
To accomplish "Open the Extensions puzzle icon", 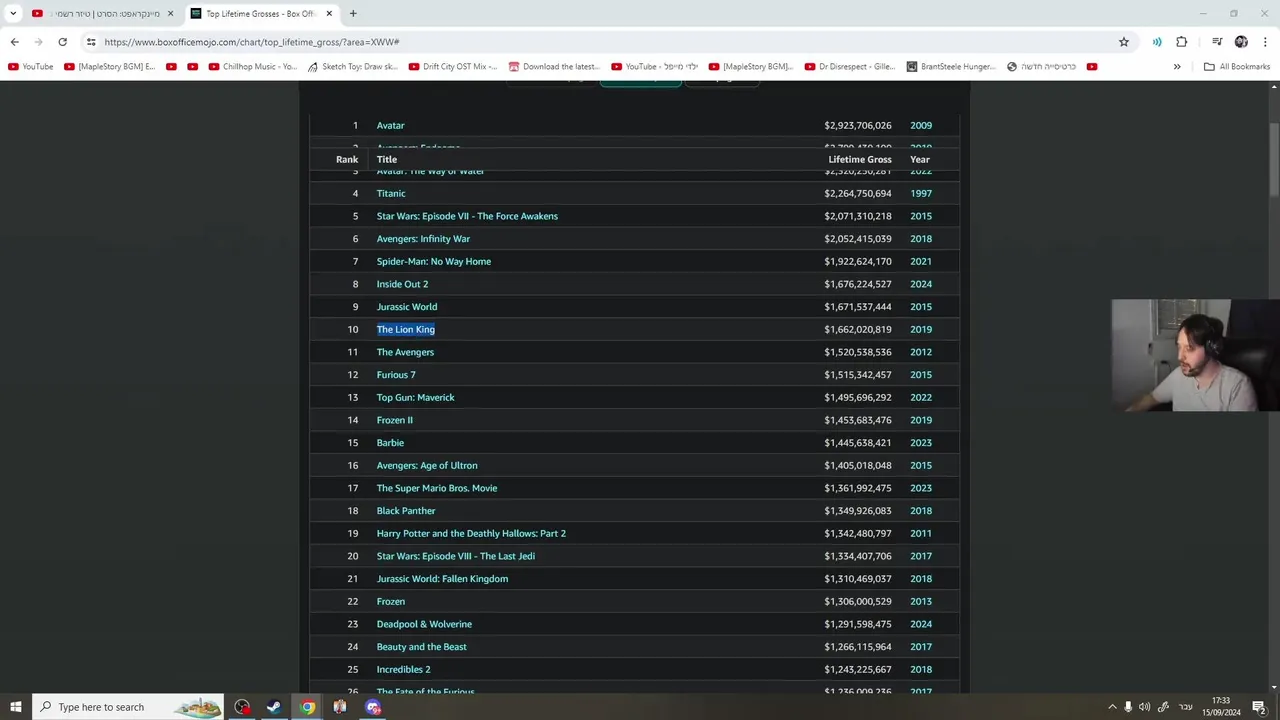I will (x=1181, y=42).
